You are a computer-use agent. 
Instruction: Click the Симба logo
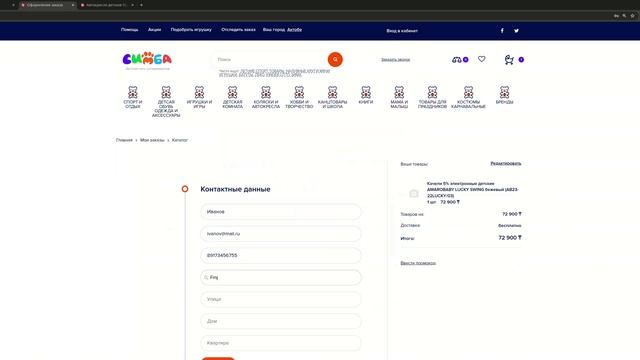click(147, 60)
